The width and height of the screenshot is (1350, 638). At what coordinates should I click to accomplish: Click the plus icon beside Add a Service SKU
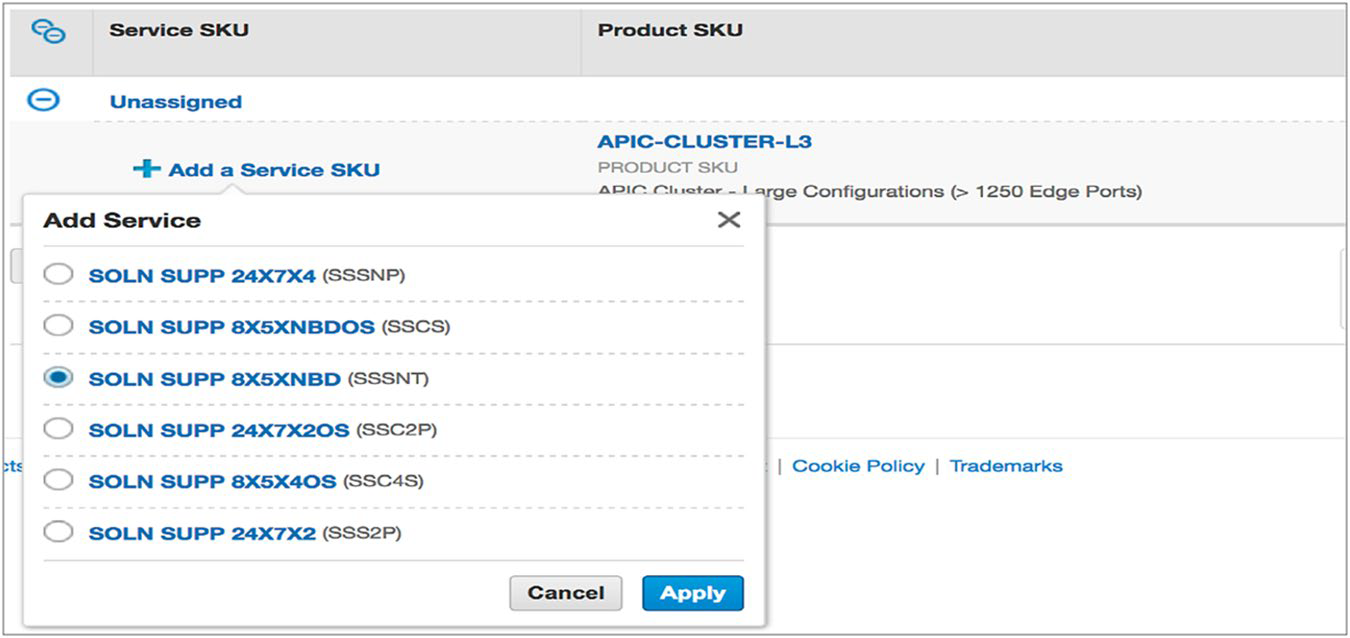[x=146, y=169]
